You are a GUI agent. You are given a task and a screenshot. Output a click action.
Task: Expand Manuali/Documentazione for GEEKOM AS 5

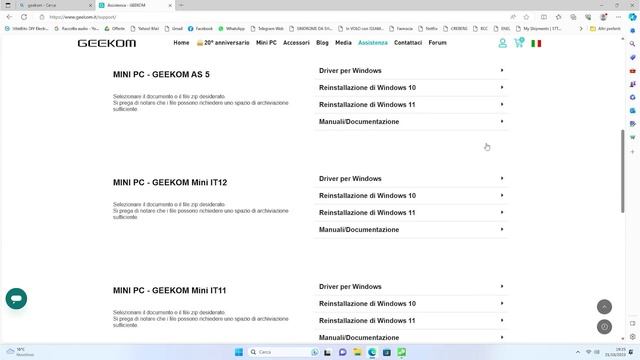coord(411,122)
